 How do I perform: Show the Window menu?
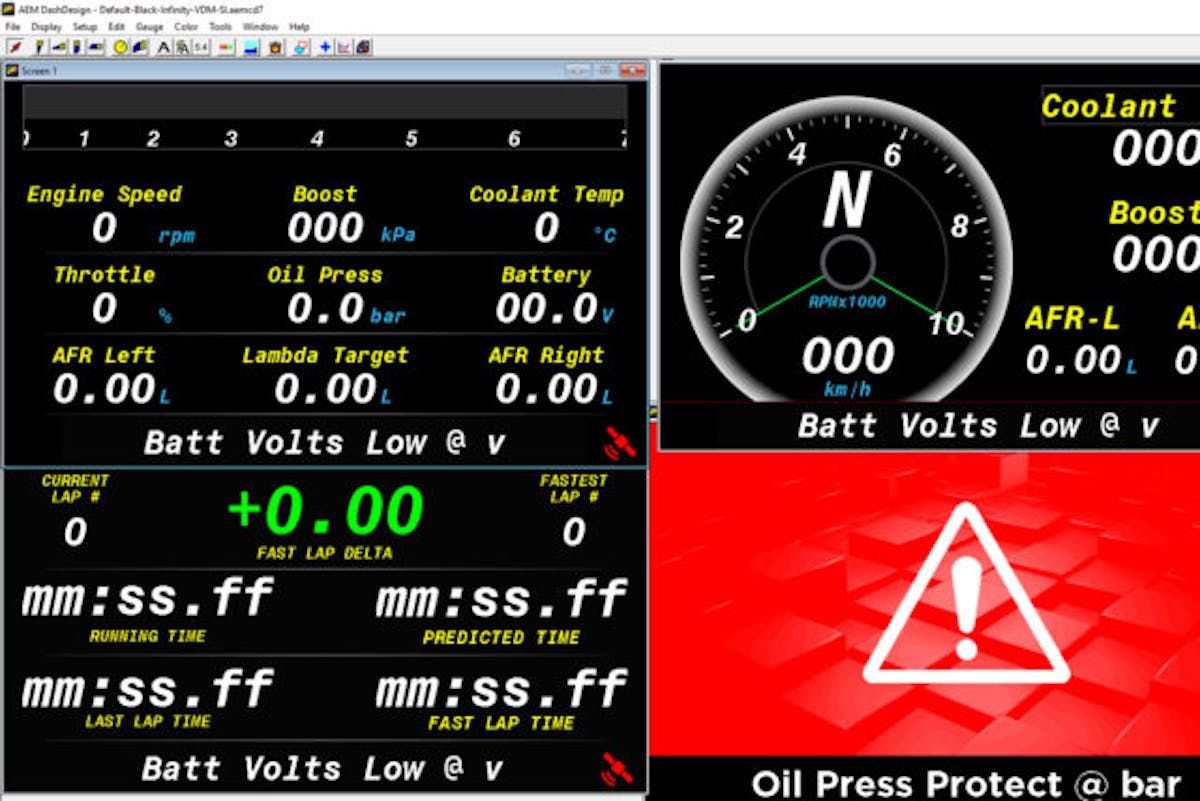coord(260,27)
